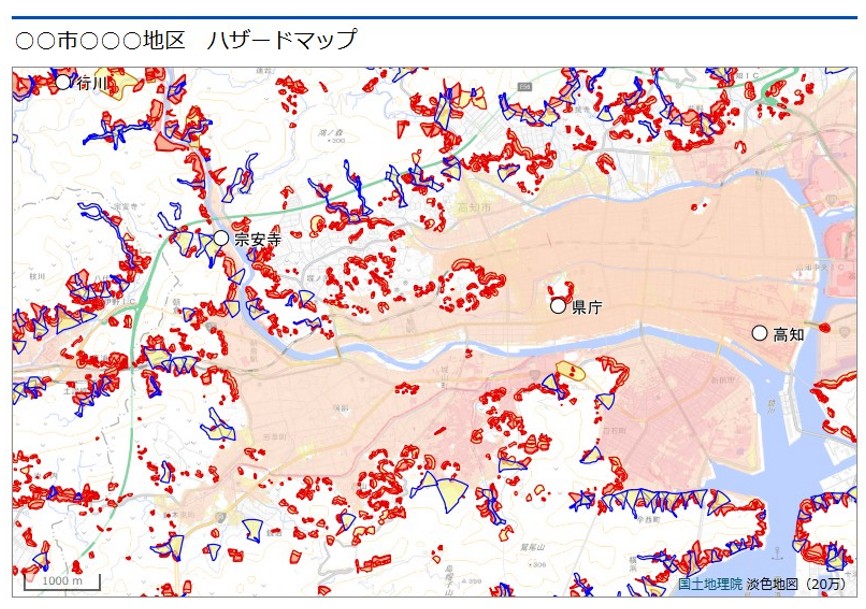Click the ハザードマップ page title
The height and width of the screenshot is (609, 866).
[x=186, y=41]
